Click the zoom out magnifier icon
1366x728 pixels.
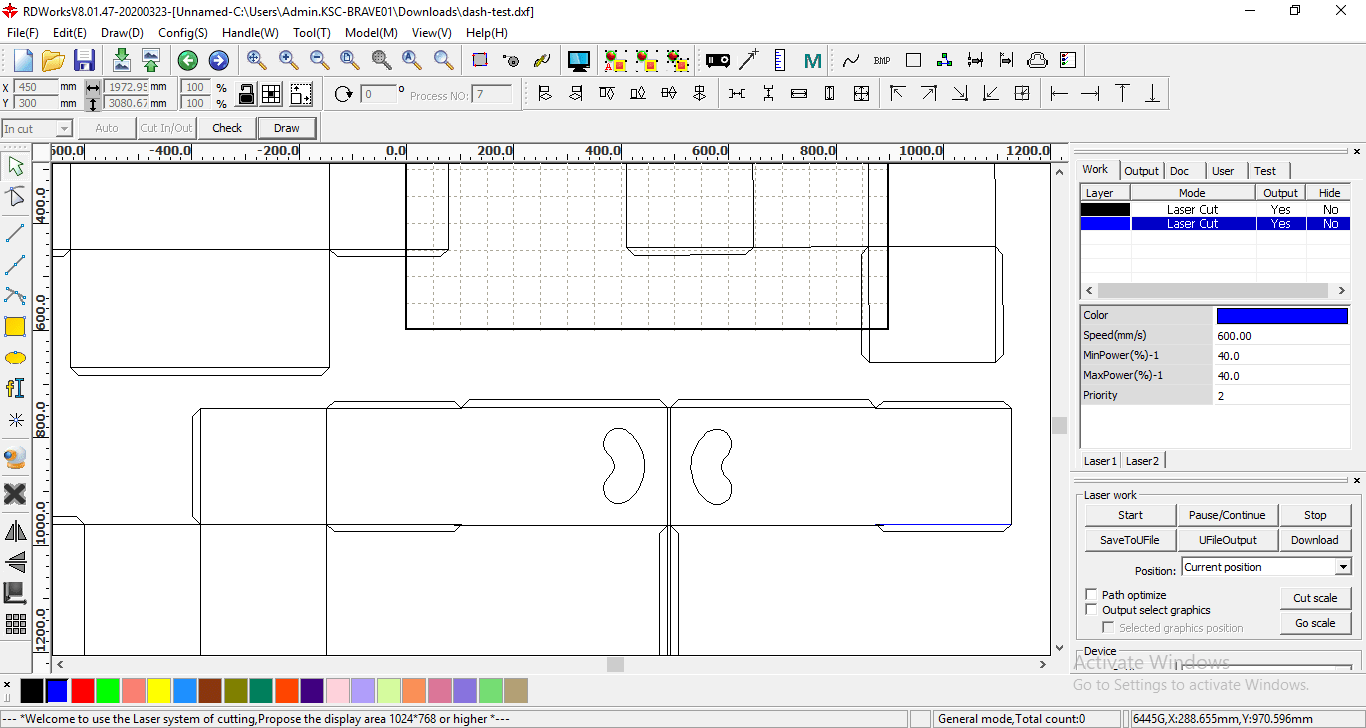coord(320,60)
